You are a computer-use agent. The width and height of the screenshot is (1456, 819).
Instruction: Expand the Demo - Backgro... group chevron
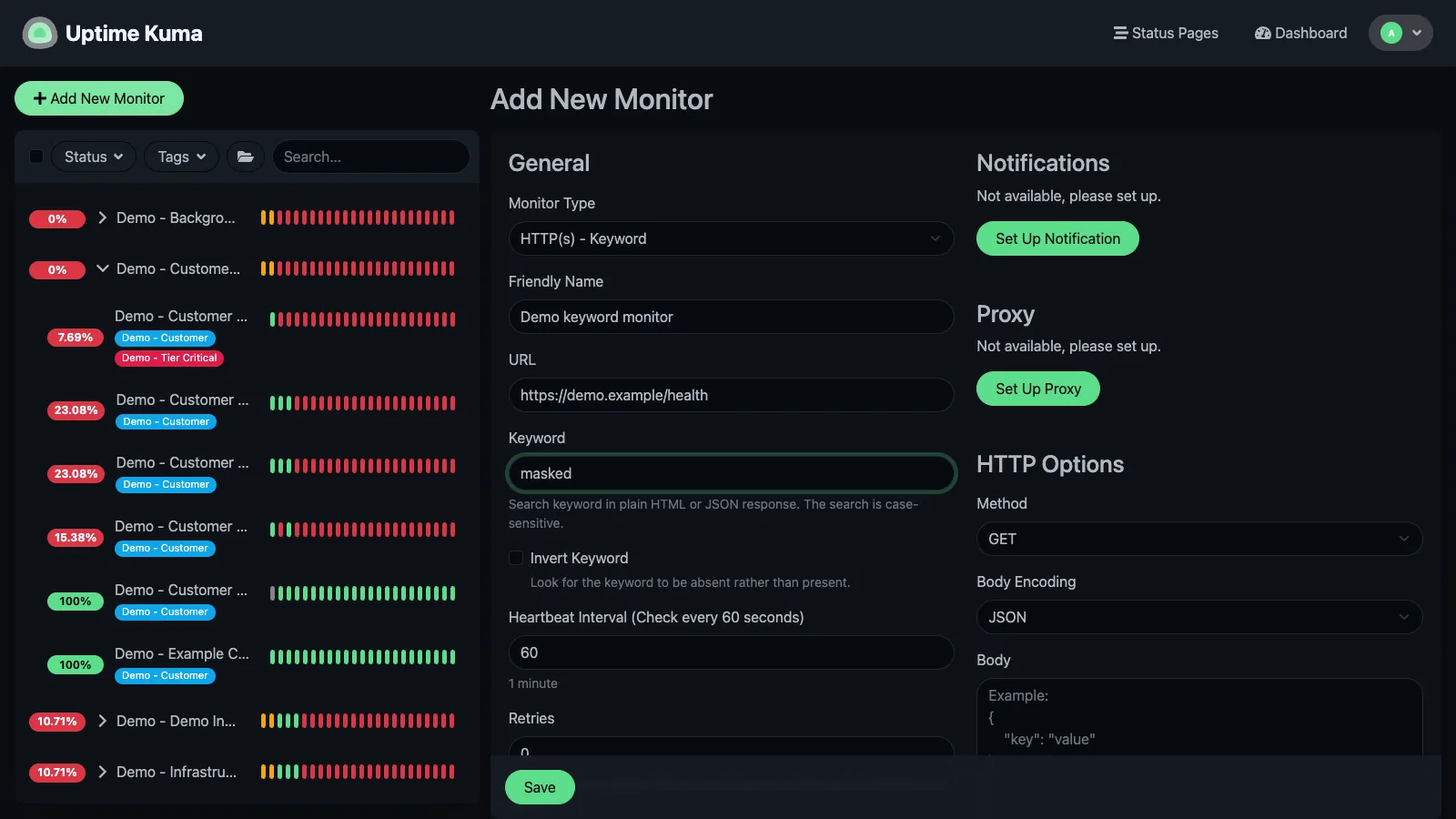coord(102,217)
